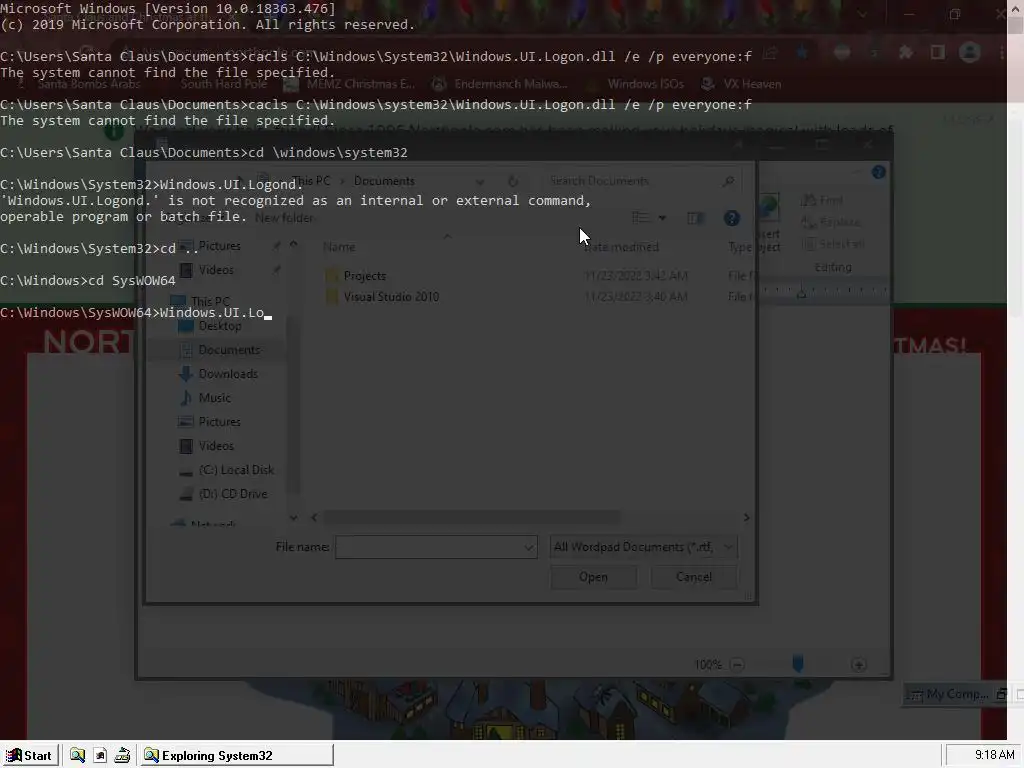The image size is (1024, 768).
Task: Click the change view list icon
Action: (x=641, y=218)
